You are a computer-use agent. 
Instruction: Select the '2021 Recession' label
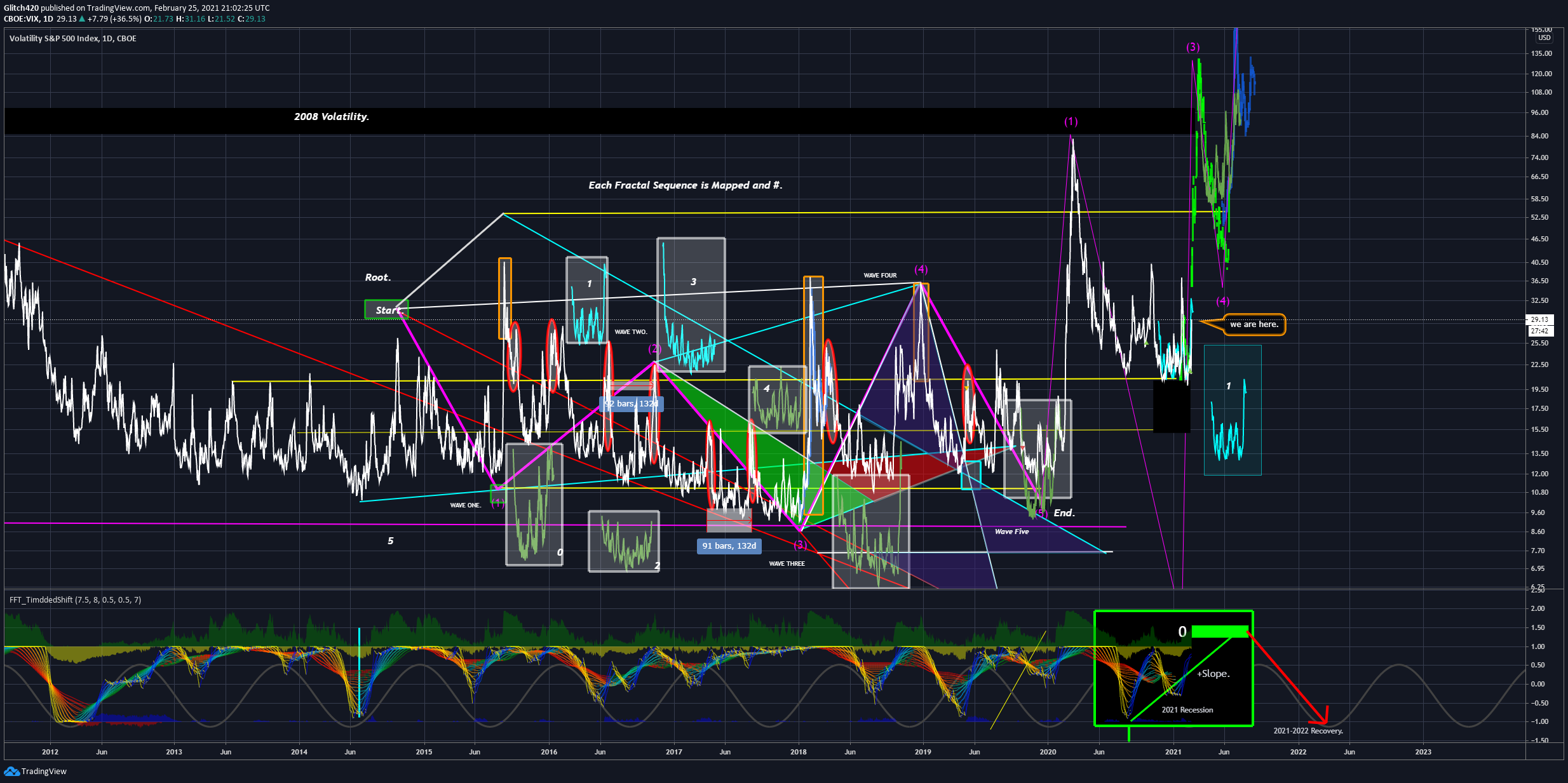(x=1187, y=710)
